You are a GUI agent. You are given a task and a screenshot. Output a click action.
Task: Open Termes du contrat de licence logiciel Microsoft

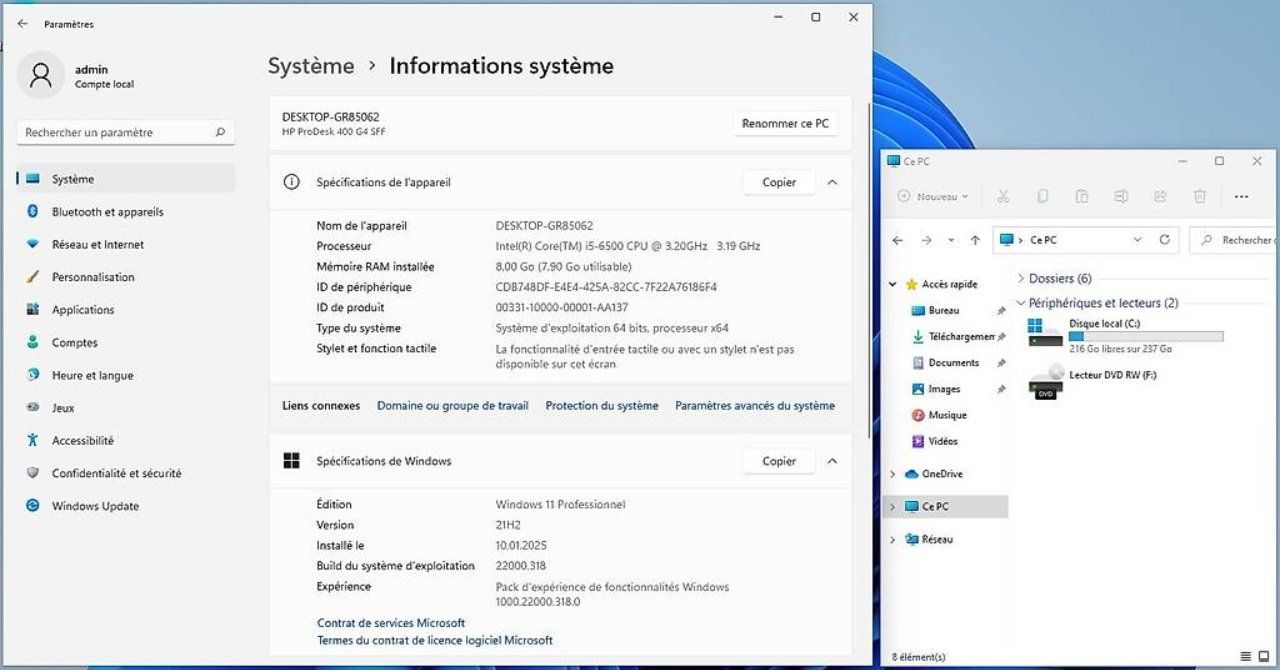pyautogui.click(x=435, y=640)
